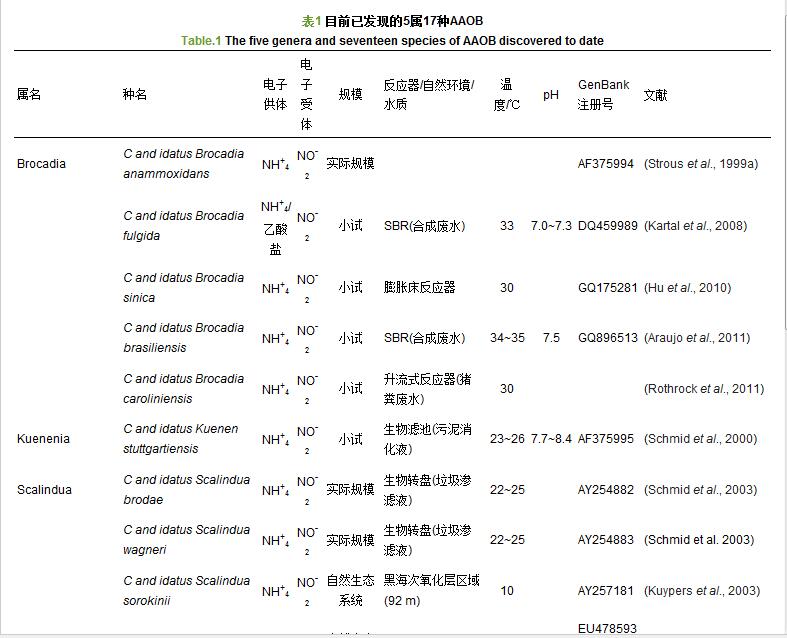
Task: Click the Scalindua genus cell
Action: tap(44, 490)
